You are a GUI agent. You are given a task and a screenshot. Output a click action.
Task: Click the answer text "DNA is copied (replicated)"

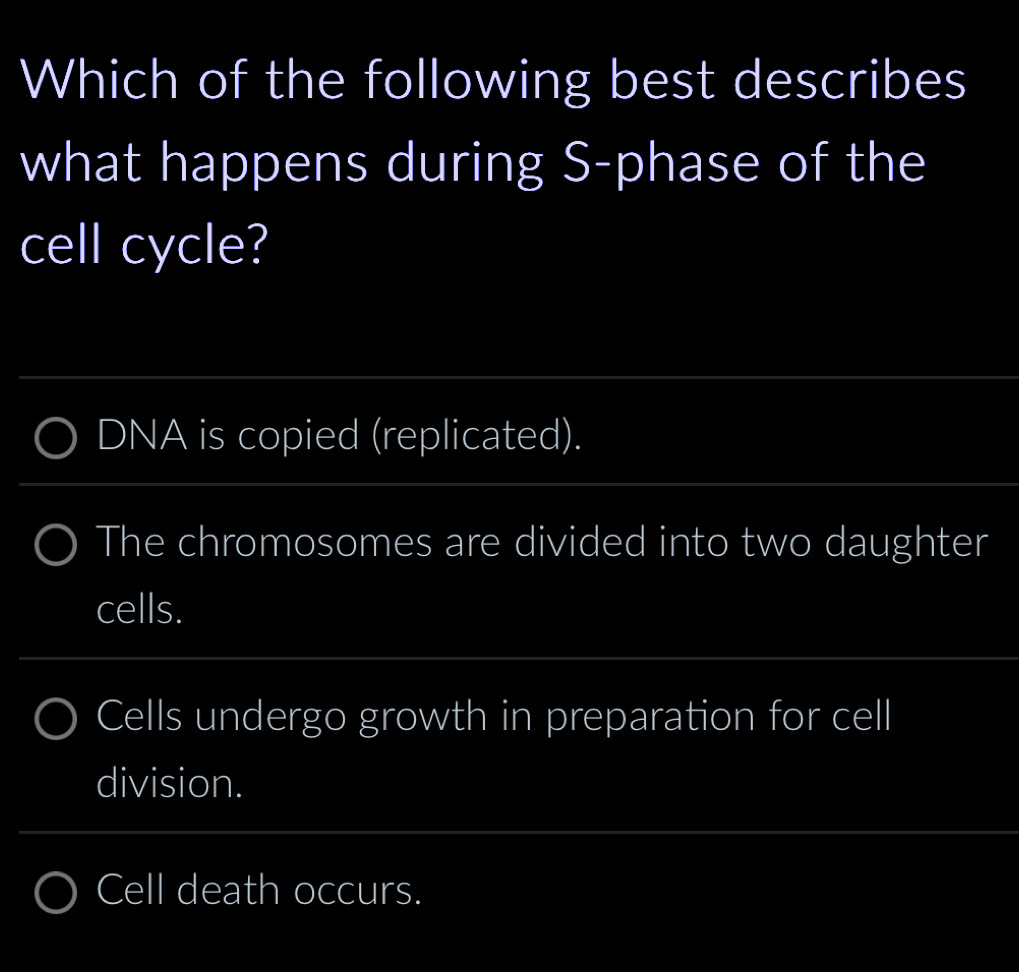(340, 437)
